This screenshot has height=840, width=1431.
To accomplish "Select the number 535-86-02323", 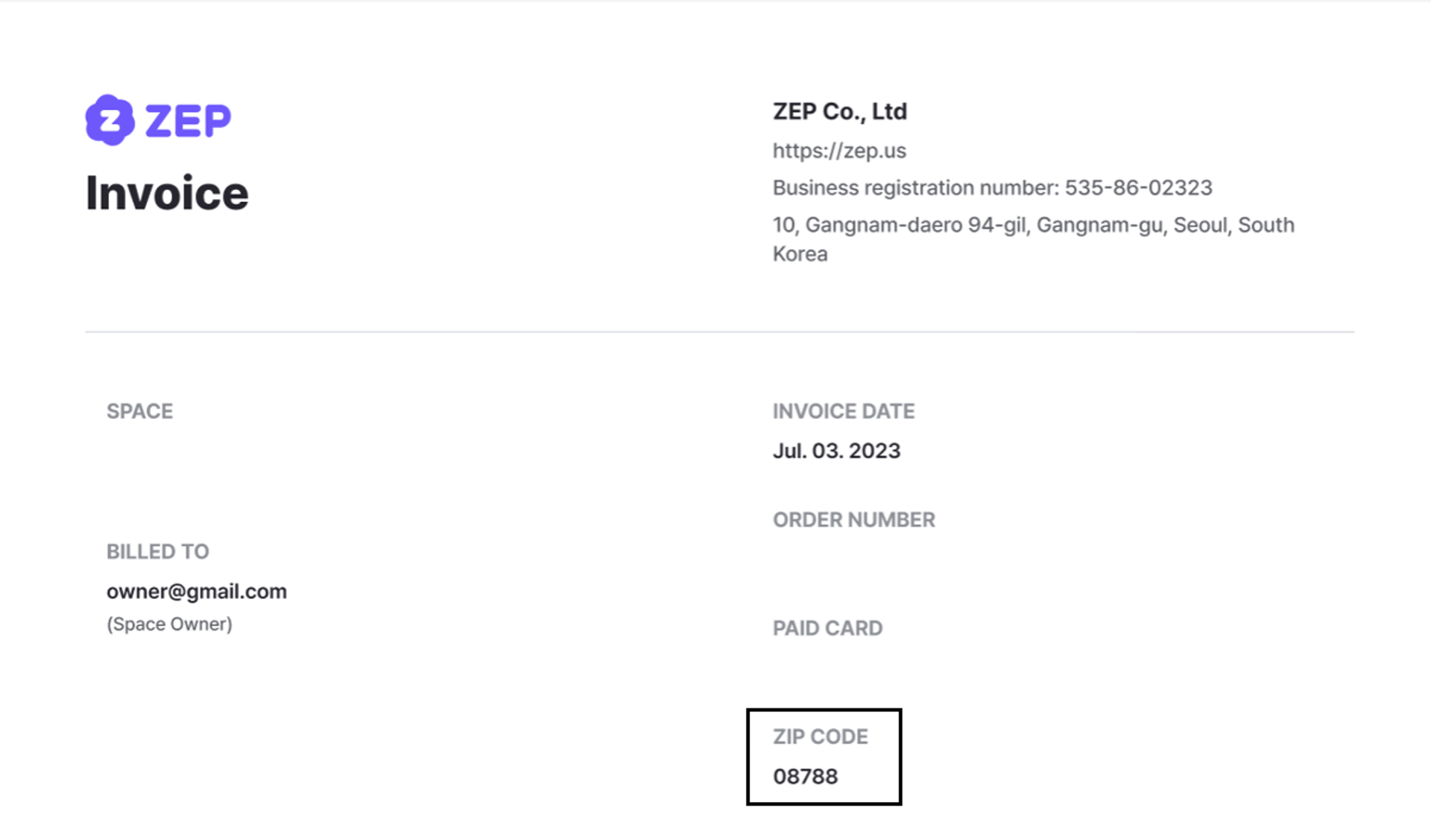I will 1138,188.
